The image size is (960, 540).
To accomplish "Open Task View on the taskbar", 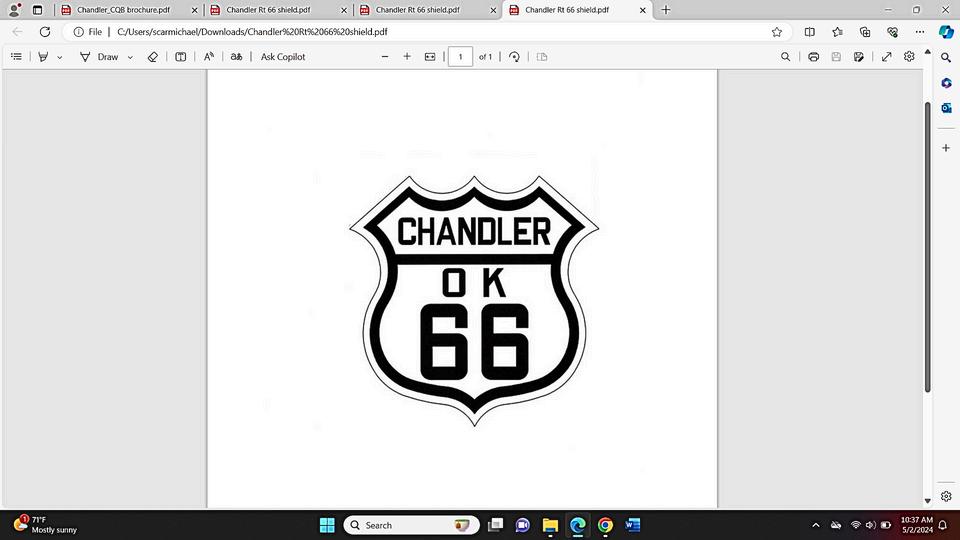I will [x=495, y=525].
